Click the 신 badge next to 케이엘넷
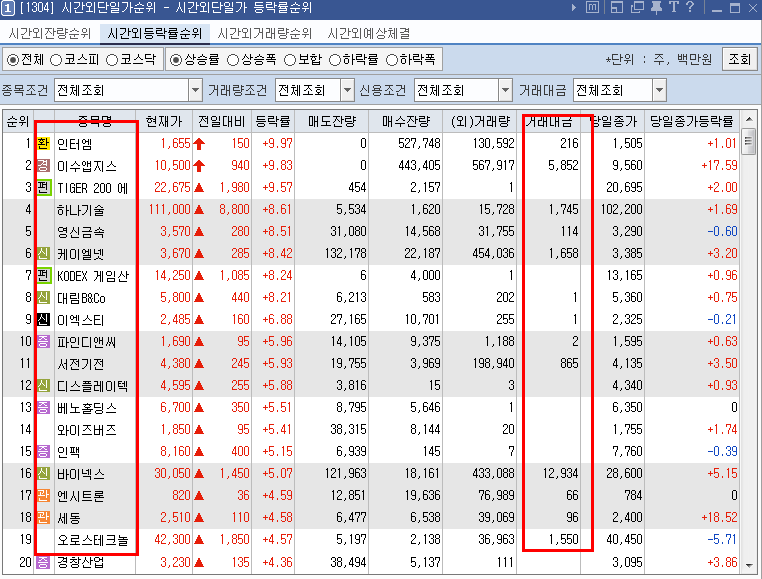762x579 pixels. [x=43, y=253]
